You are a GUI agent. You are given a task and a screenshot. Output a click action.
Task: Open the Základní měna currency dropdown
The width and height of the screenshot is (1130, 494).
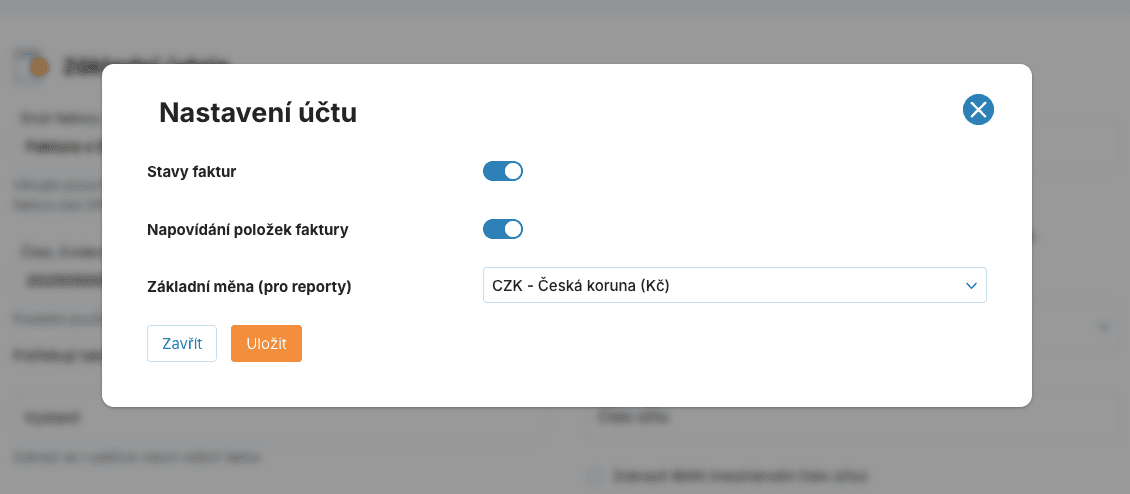pos(734,285)
